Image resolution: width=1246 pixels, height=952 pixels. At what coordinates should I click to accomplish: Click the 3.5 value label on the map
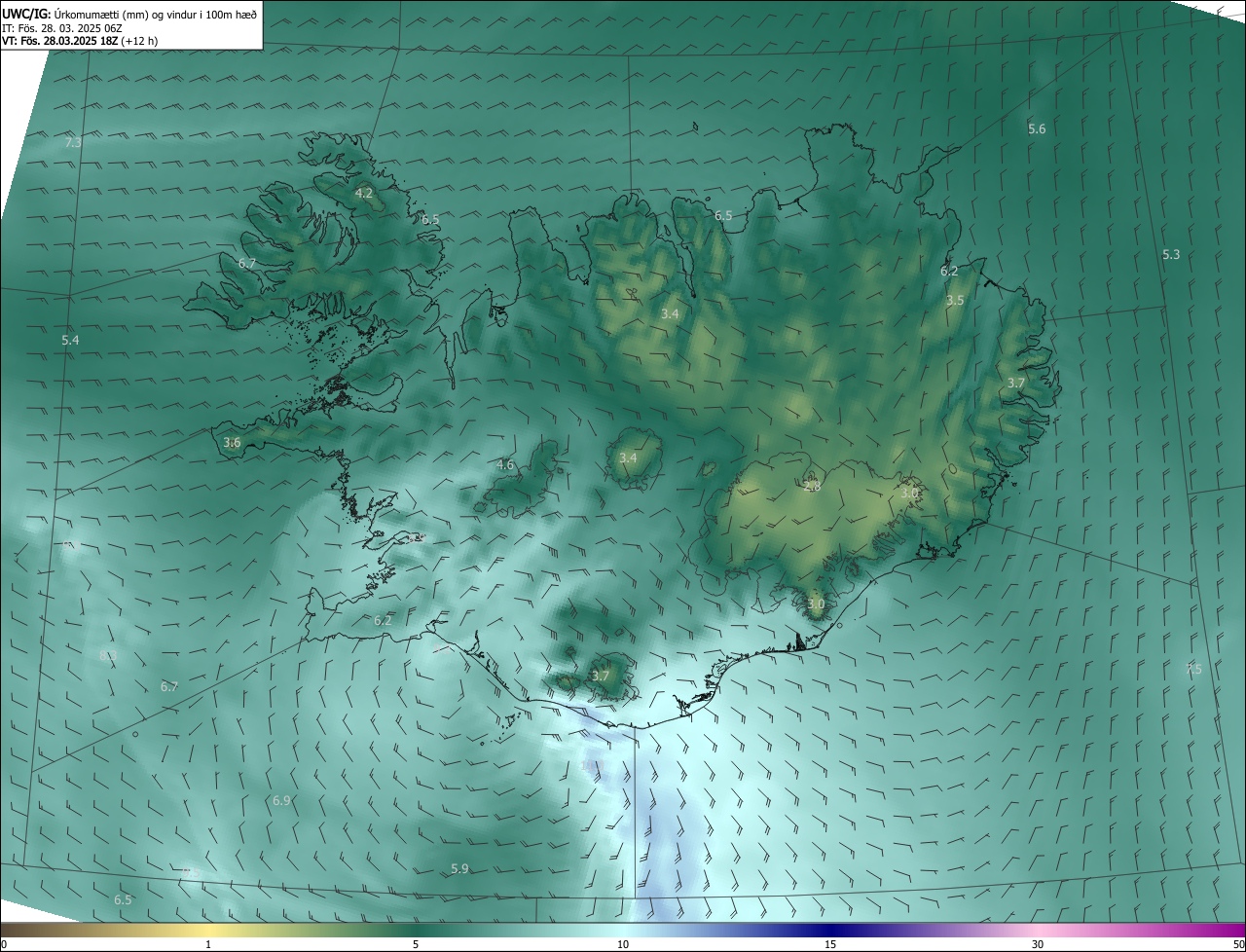point(955,301)
